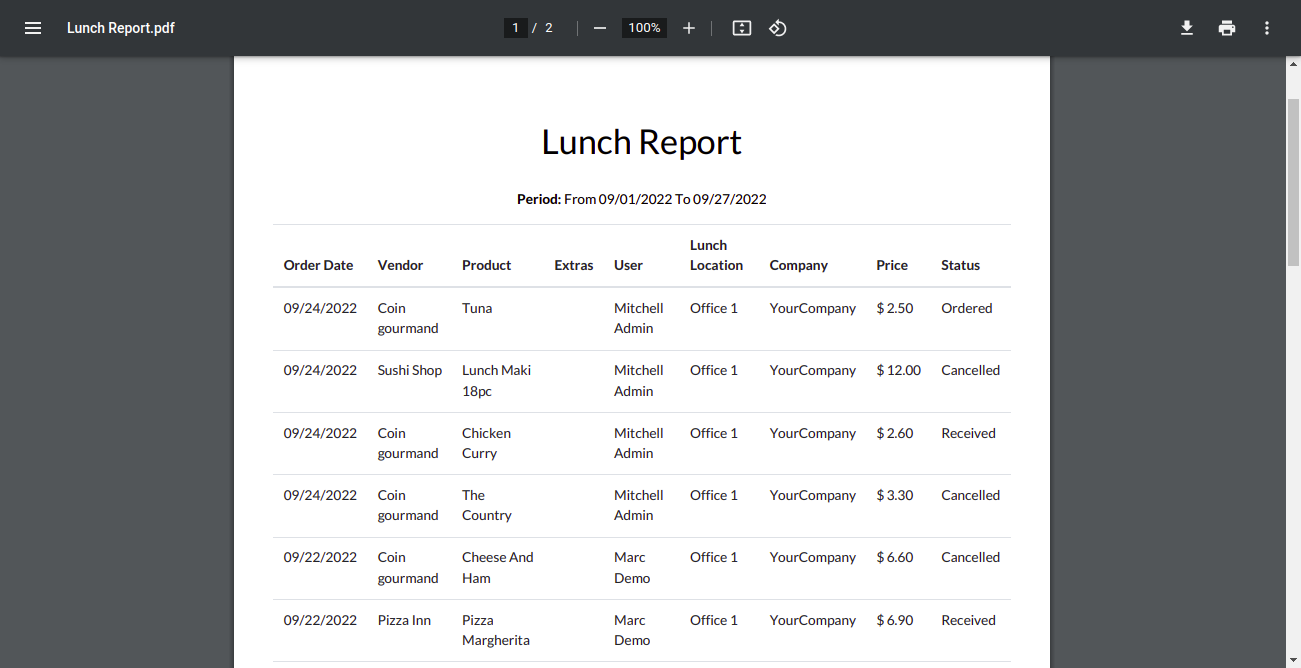The width and height of the screenshot is (1301, 668).
Task: Click 09/22/2022 date in Pizza Inn row
Action: click(320, 620)
